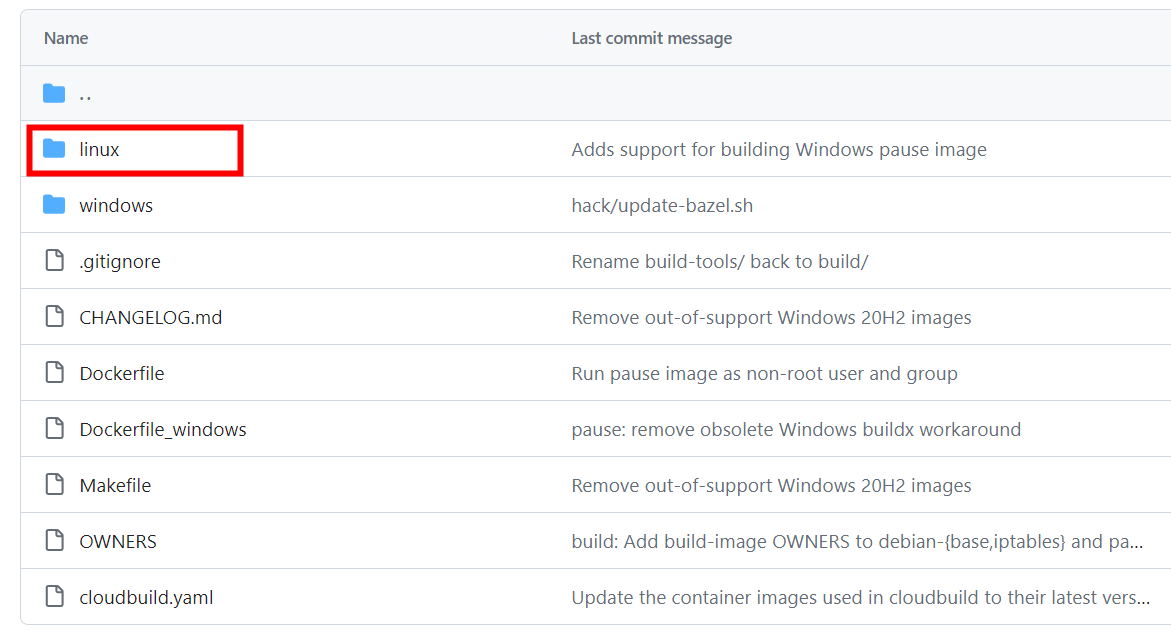This screenshot has height=641, width=1171.
Task: Click the linux folder icon
Action: pyautogui.click(x=54, y=149)
